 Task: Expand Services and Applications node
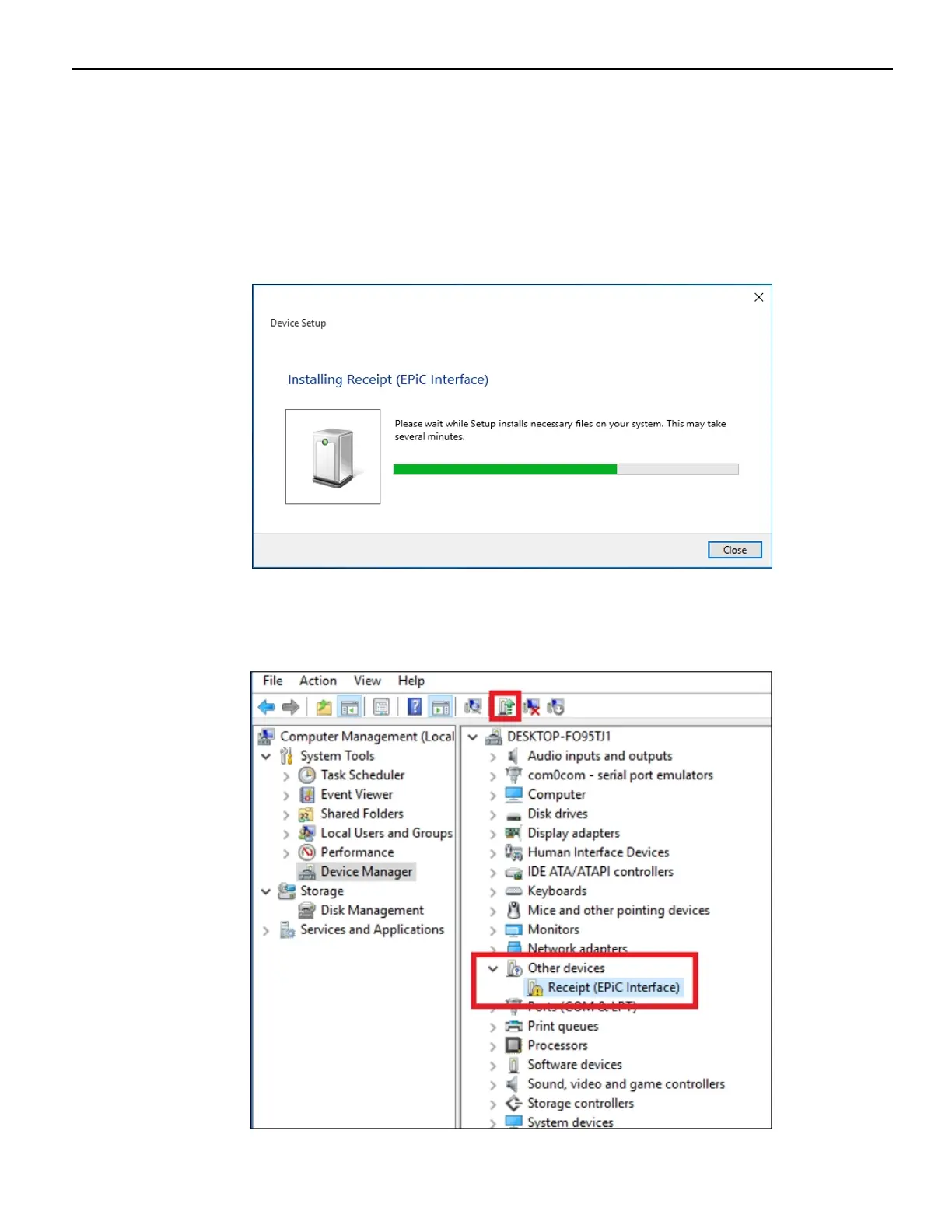266,931
